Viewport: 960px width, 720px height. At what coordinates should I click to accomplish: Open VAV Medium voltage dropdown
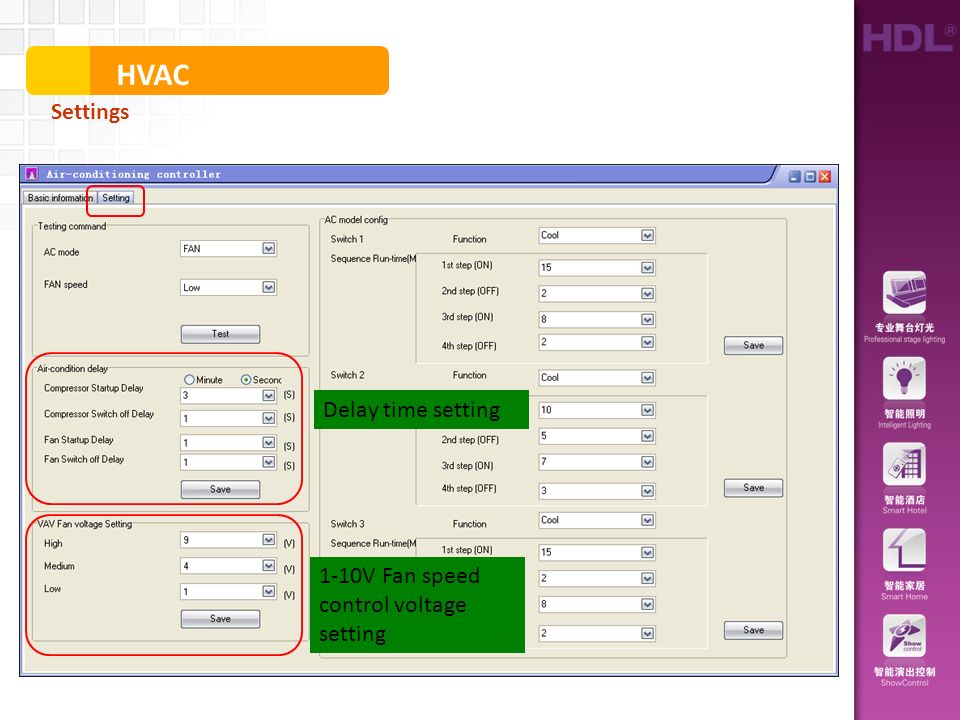(268, 565)
